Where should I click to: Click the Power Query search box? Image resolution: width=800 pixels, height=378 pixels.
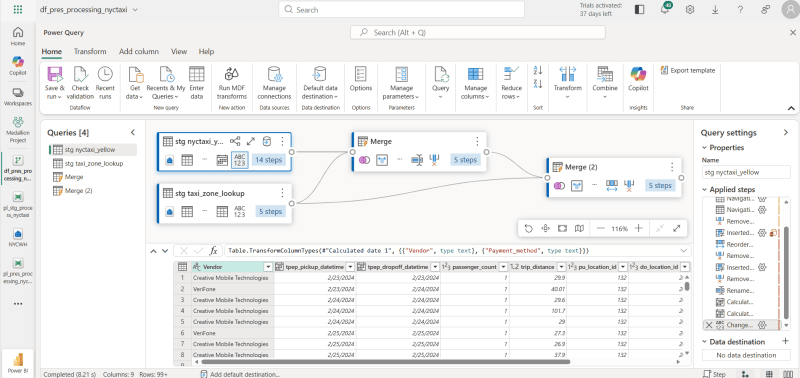pyautogui.click(x=478, y=32)
